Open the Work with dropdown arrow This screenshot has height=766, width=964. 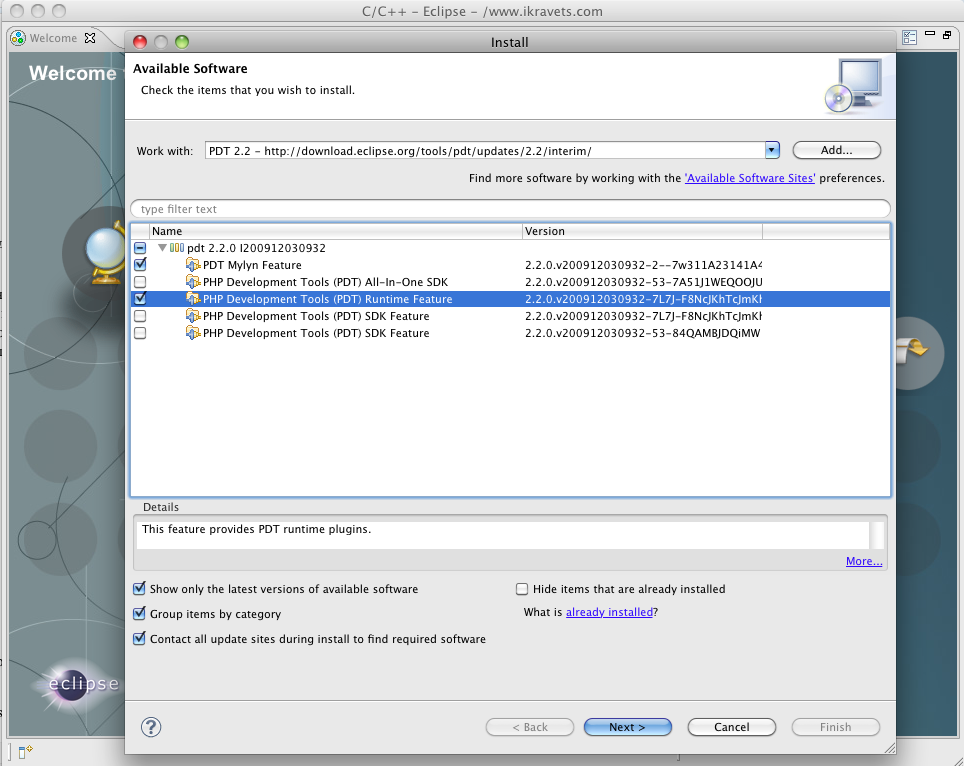click(x=772, y=151)
